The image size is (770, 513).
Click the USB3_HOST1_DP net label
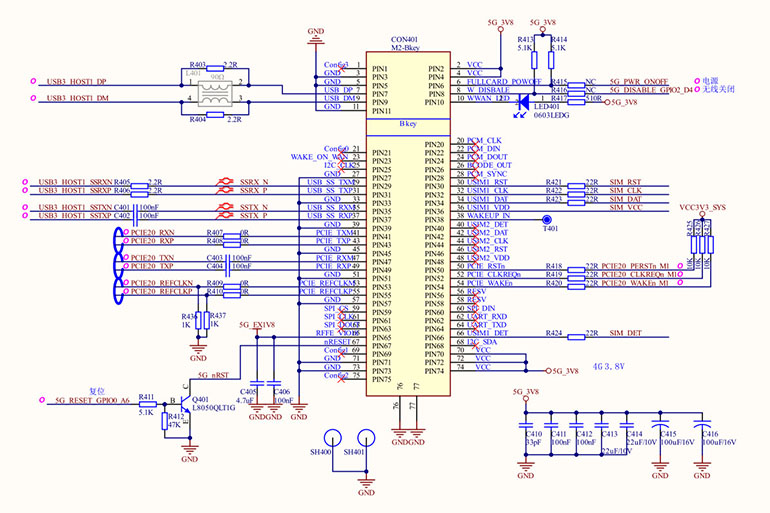76,81
